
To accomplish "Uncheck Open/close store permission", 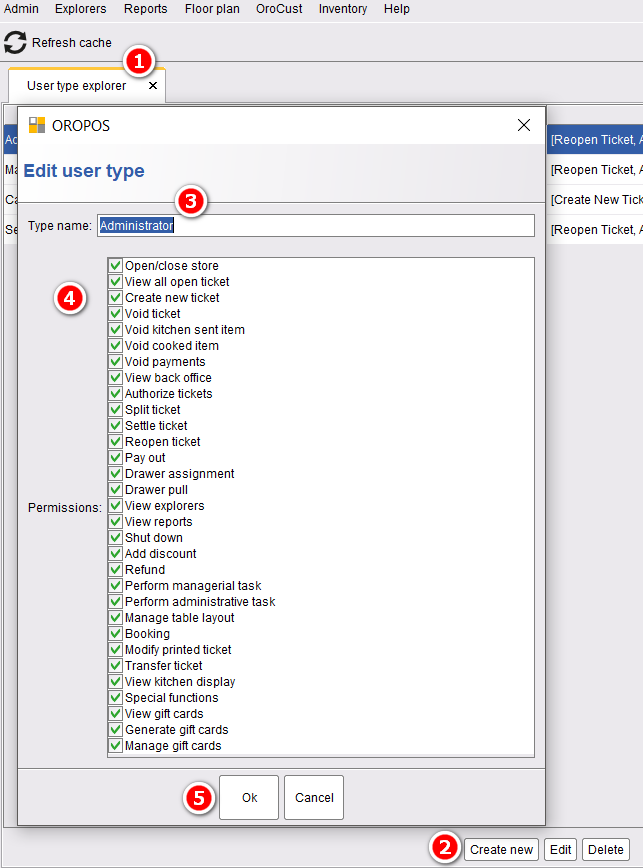I will [115, 266].
